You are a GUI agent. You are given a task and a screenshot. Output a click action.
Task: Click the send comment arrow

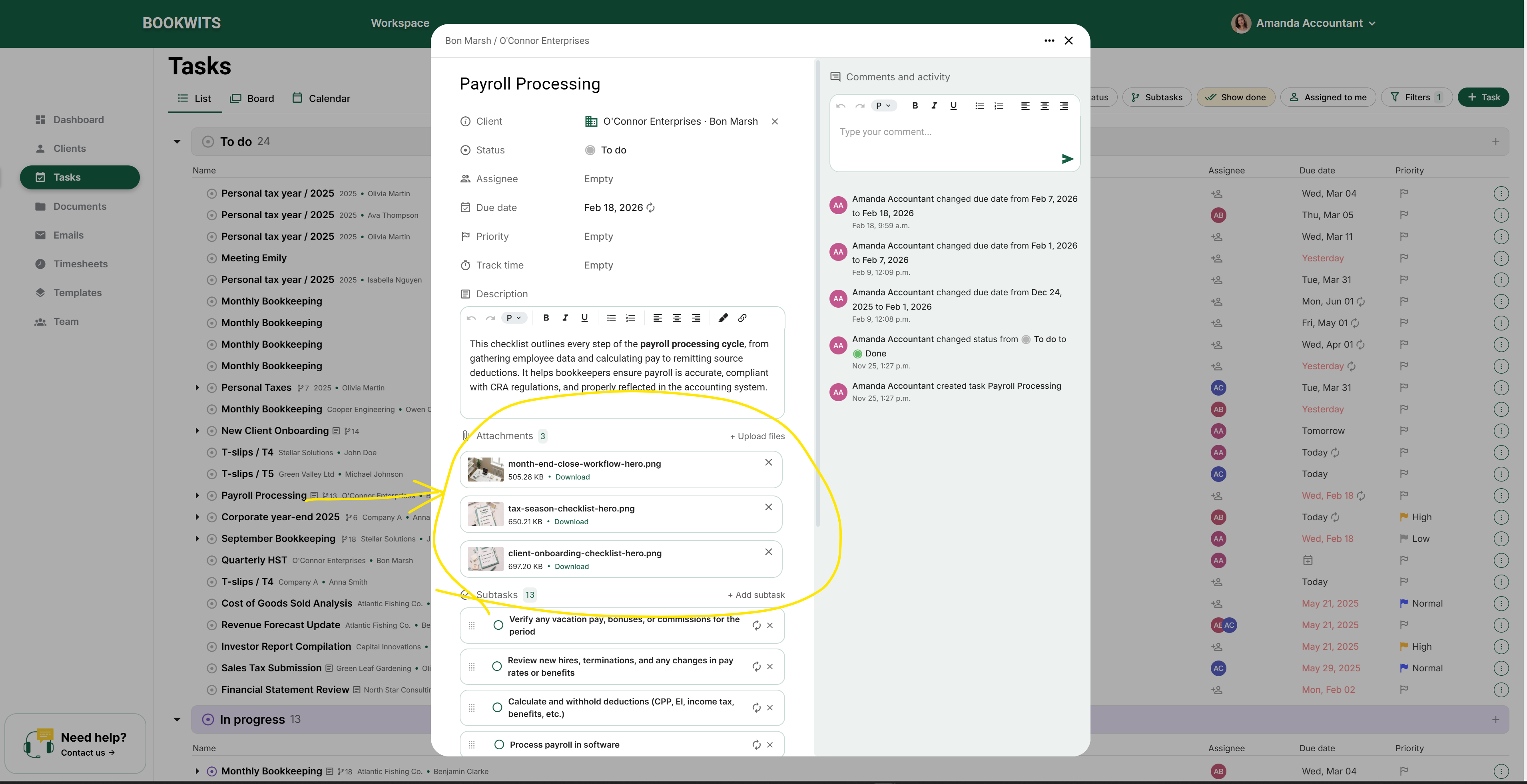coord(1067,158)
